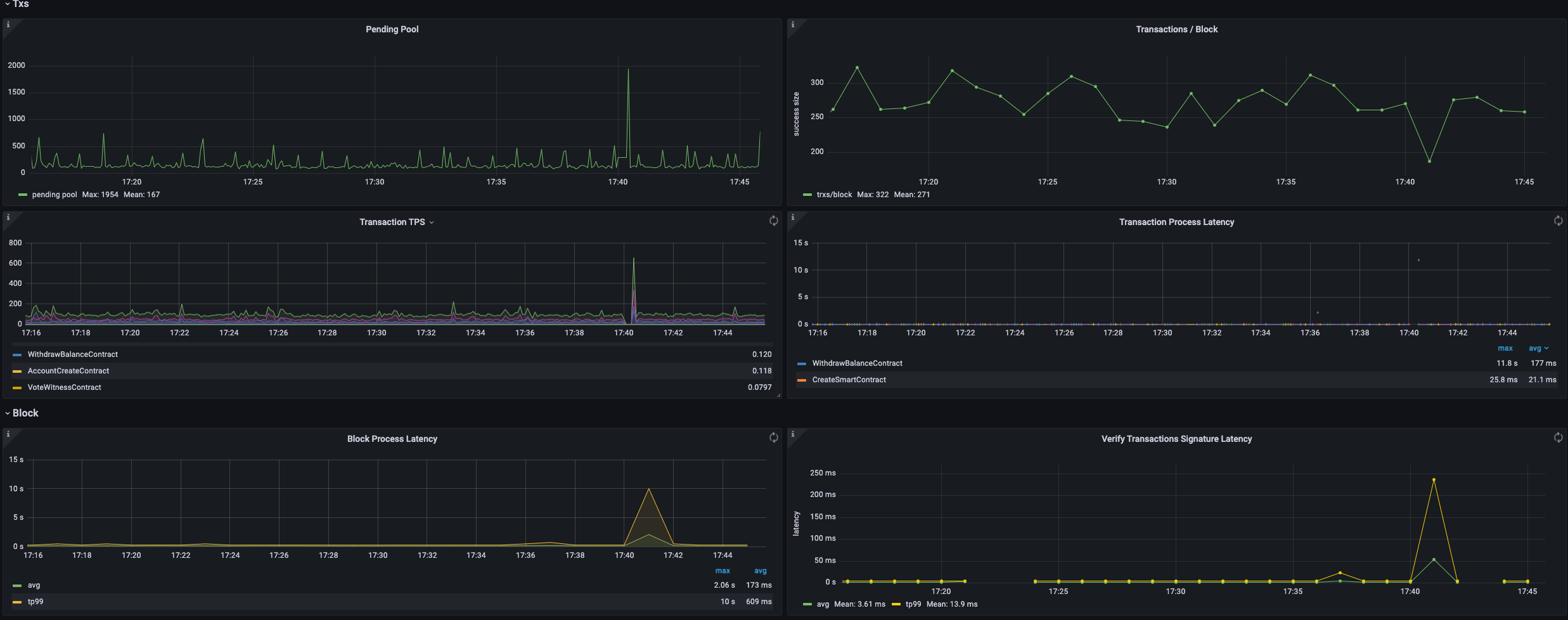
Task: Open info icon on Transaction TPS panel
Action: click(x=8, y=217)
